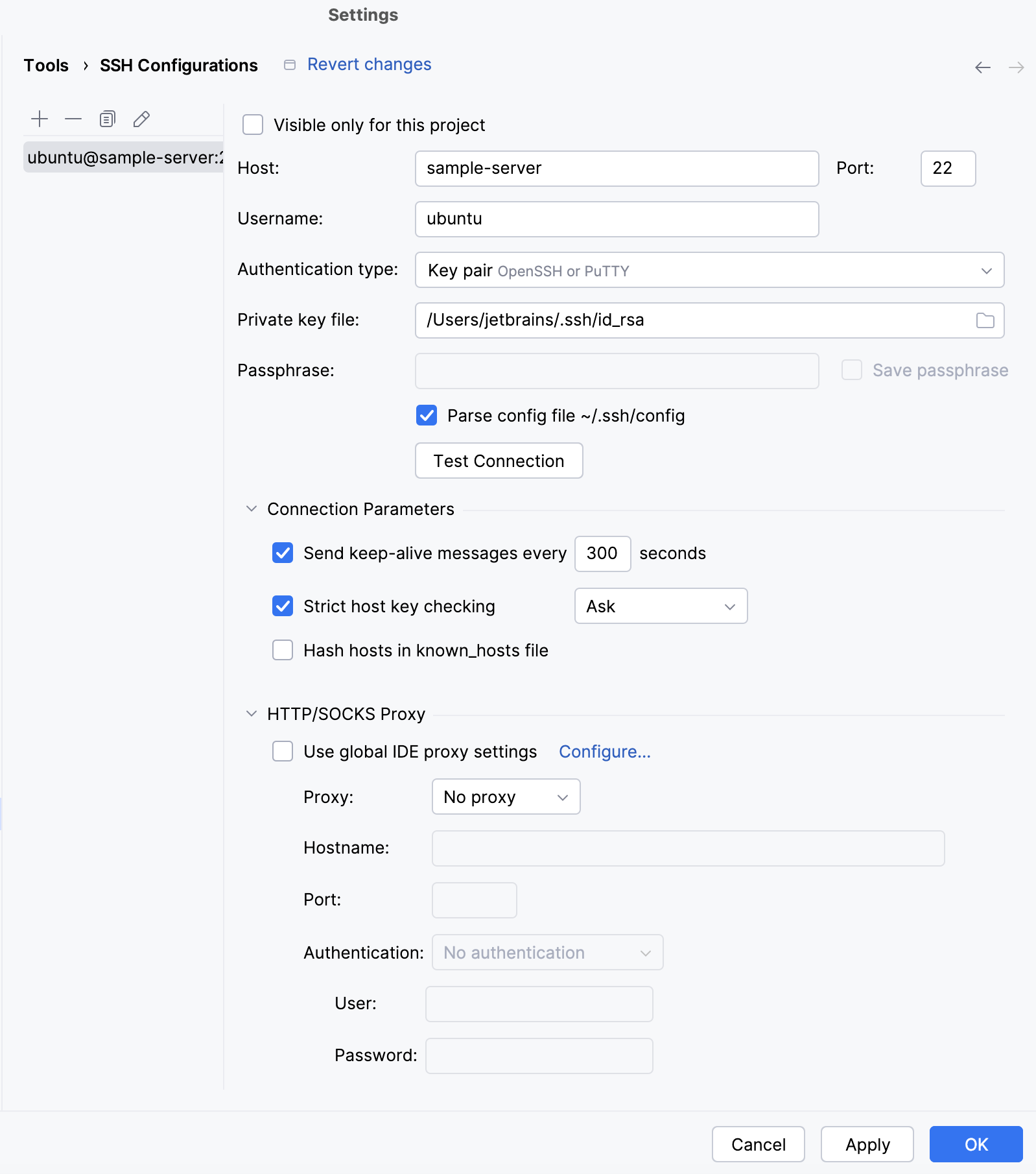Enable Visible only for this project

point(253,125)
